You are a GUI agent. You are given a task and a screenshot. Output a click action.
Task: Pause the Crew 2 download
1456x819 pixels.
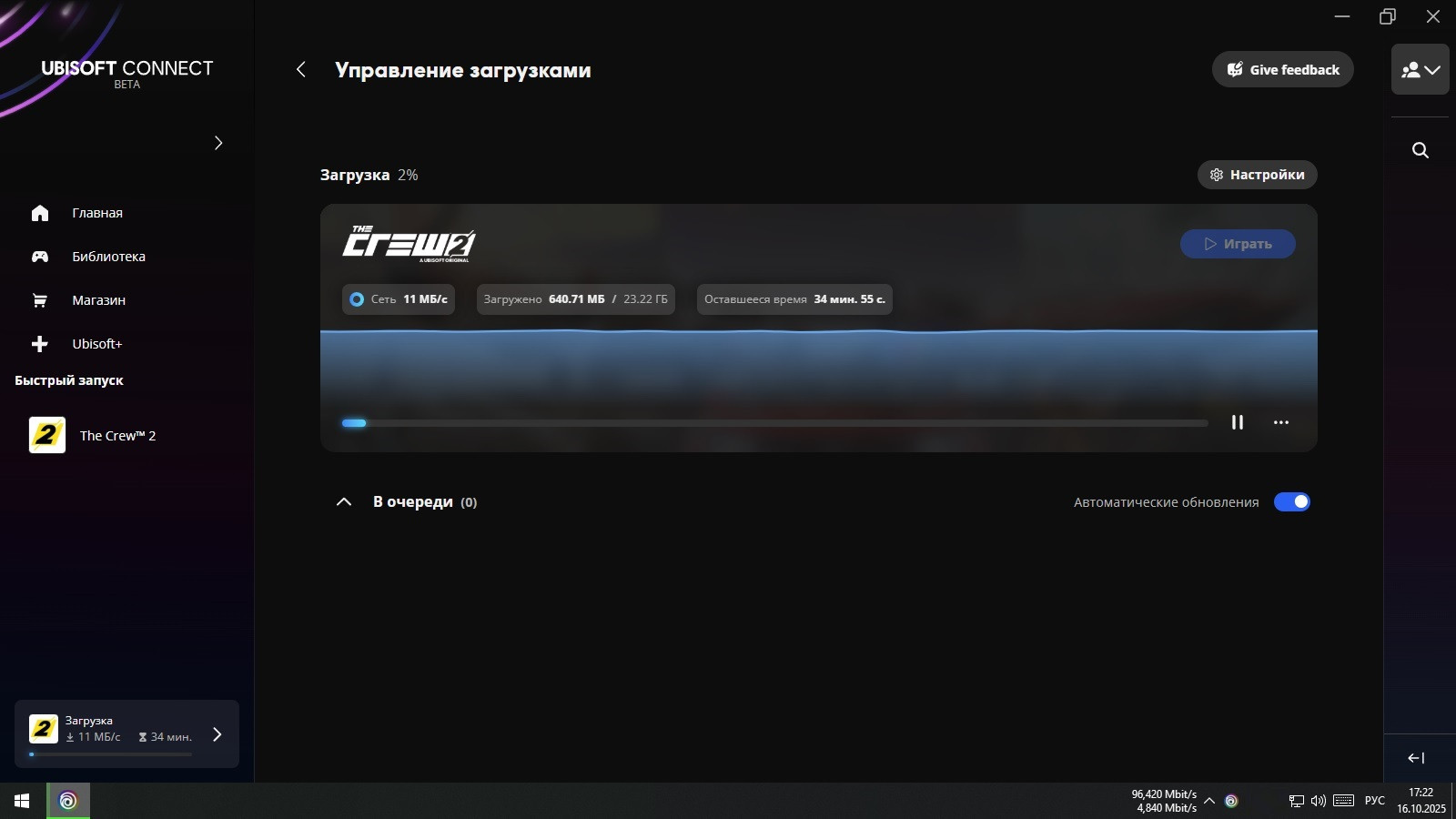coord(1238,422)
